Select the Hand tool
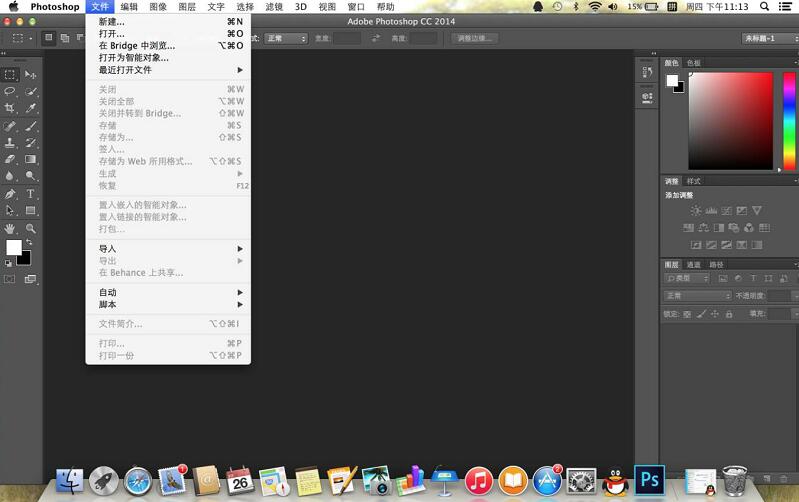The height and width of the screenshot is (502, 799). click(x=10, y=228)
